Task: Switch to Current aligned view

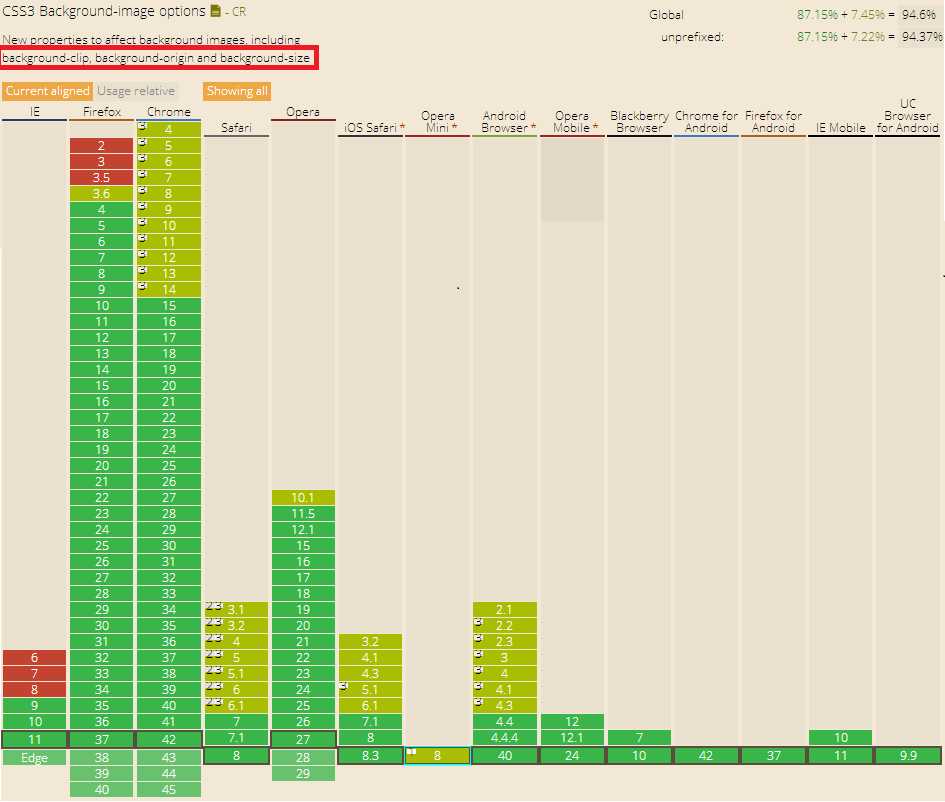Action: pos(48,91)
